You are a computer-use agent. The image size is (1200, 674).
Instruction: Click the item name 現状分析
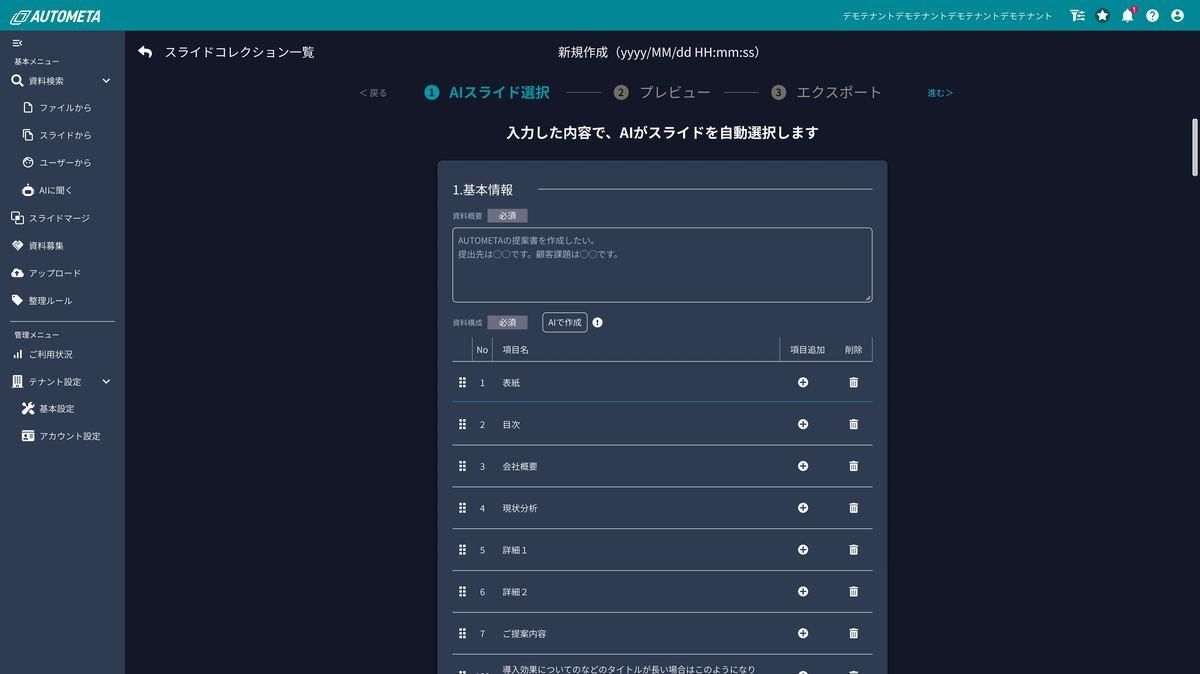click(x=520, y=508)
